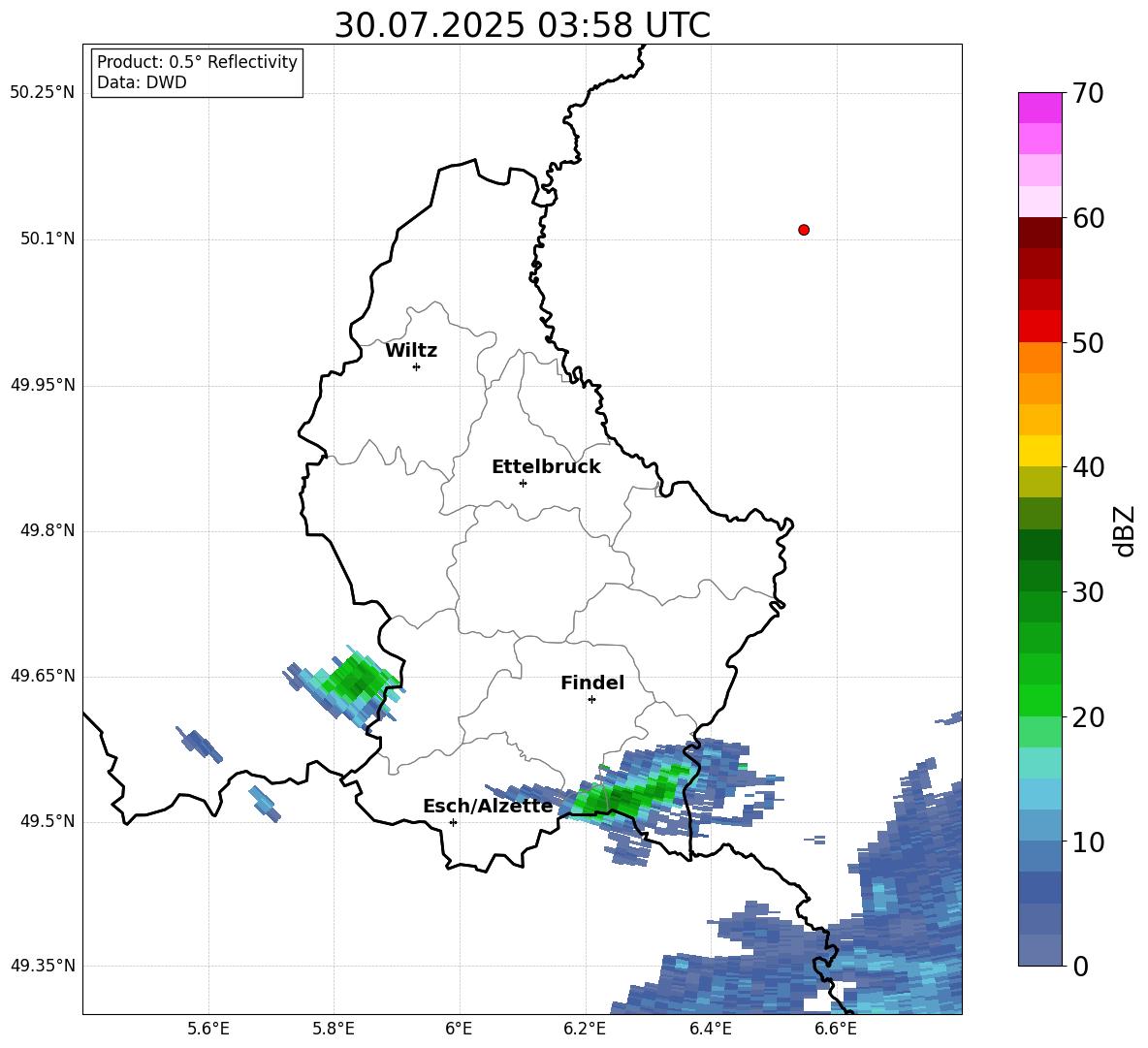Click the colorbar 30 tick label
Screen dimensions: 1148x1048
(x=1088, y=592)
